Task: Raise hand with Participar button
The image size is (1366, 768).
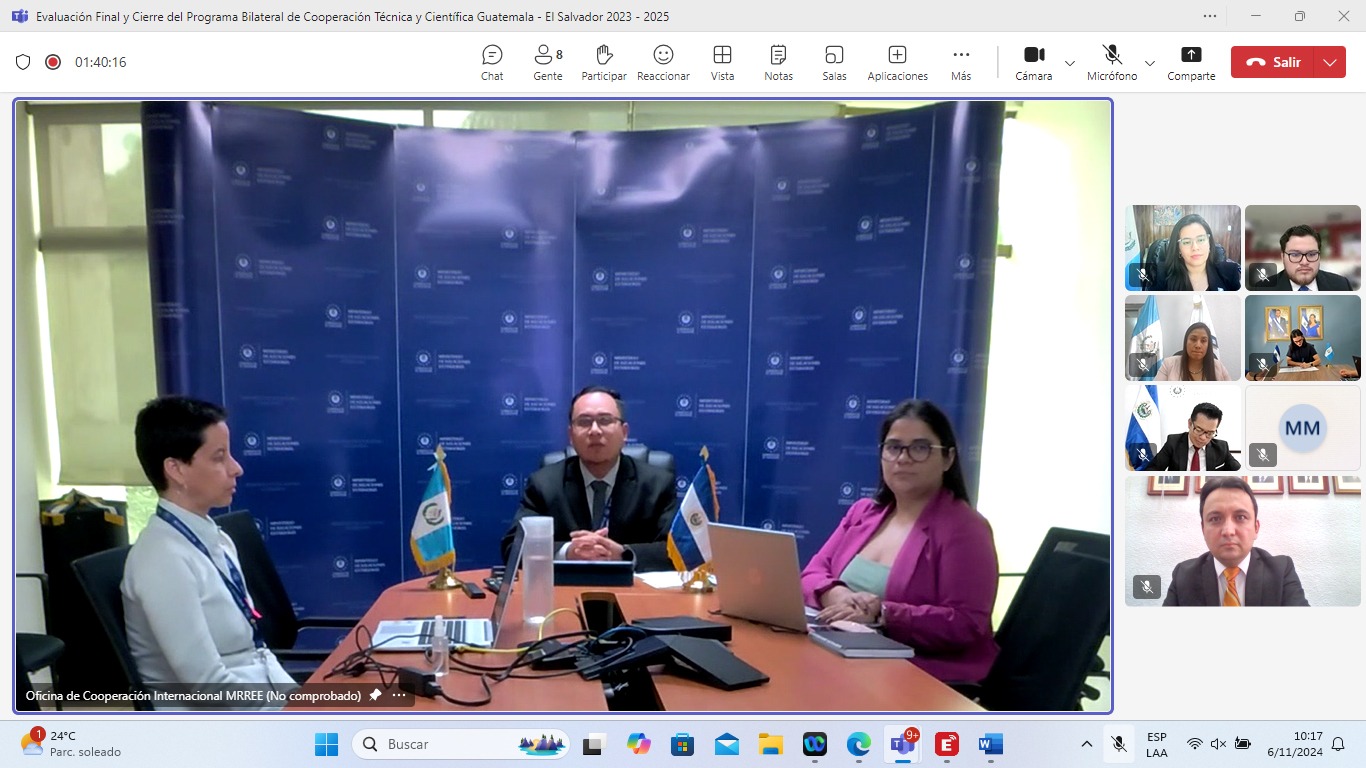Action: [x=604, y=62]
